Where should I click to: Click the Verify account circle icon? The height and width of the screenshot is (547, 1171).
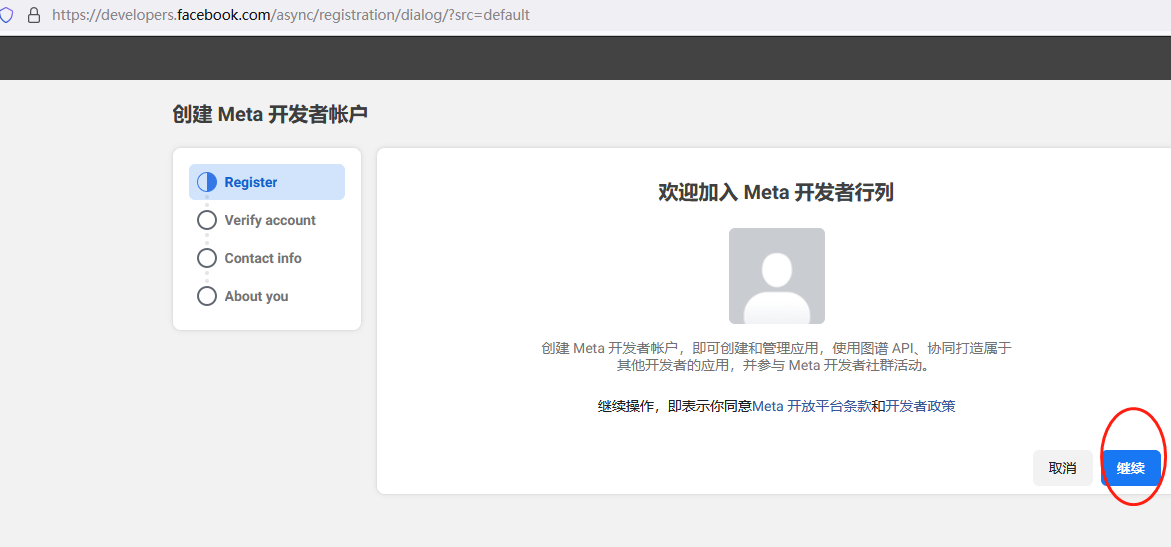[x=207, y=220]
